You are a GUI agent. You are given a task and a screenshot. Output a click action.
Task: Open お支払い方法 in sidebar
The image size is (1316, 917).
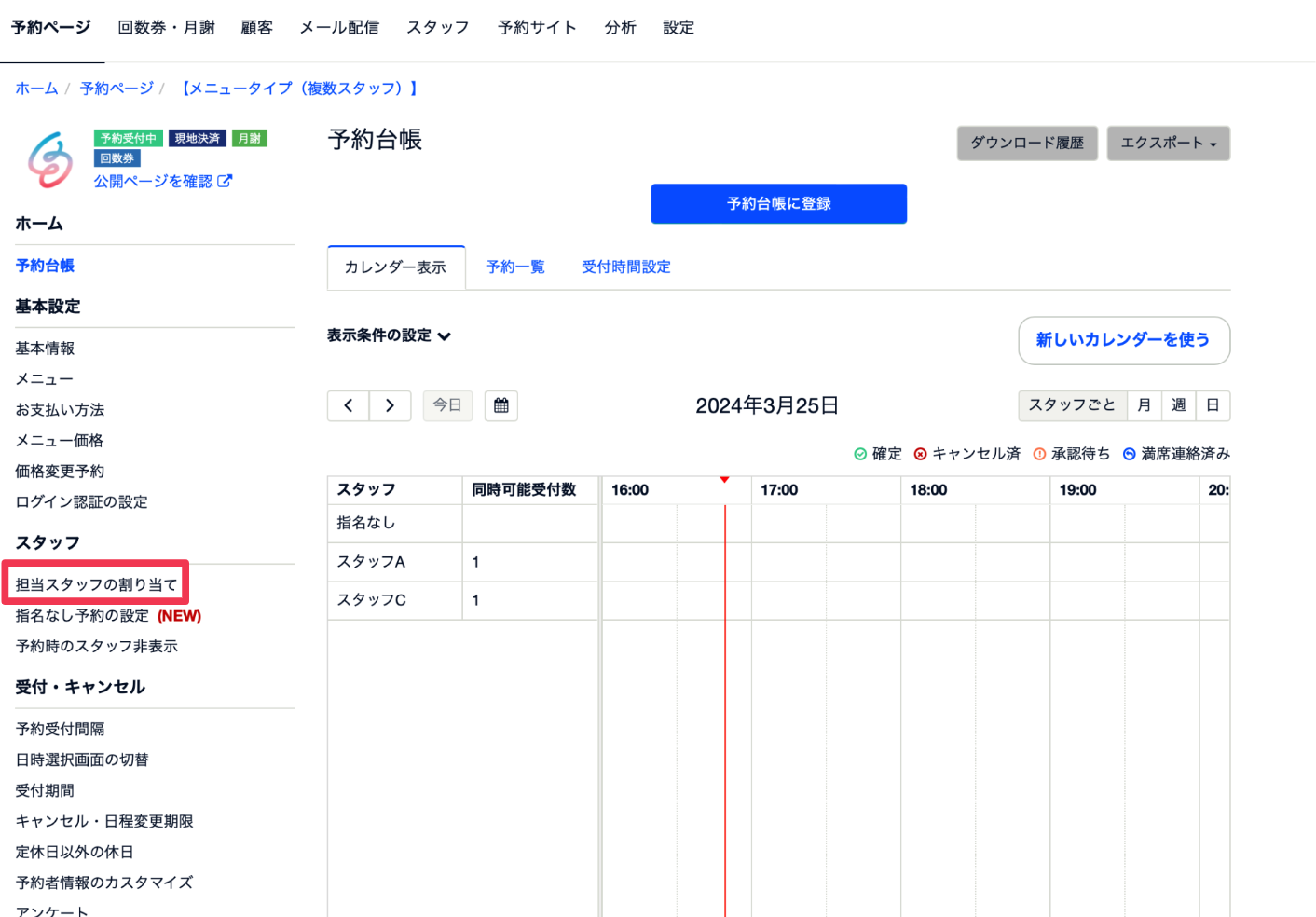(60, 410)
